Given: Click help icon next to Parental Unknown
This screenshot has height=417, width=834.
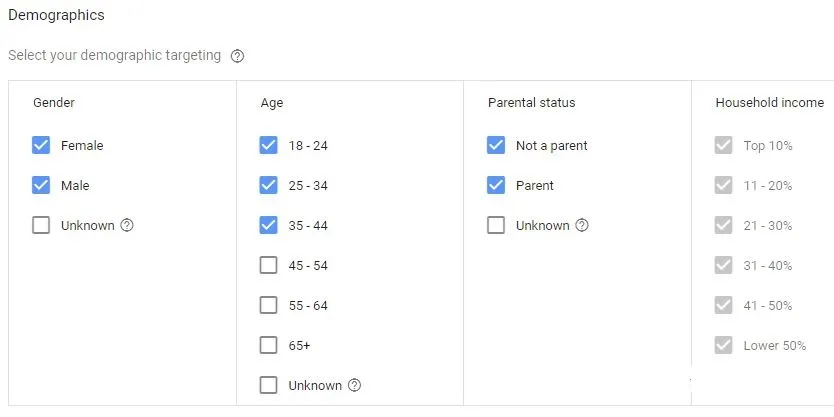Looking at the screenshot, I should tap(582, 225).
